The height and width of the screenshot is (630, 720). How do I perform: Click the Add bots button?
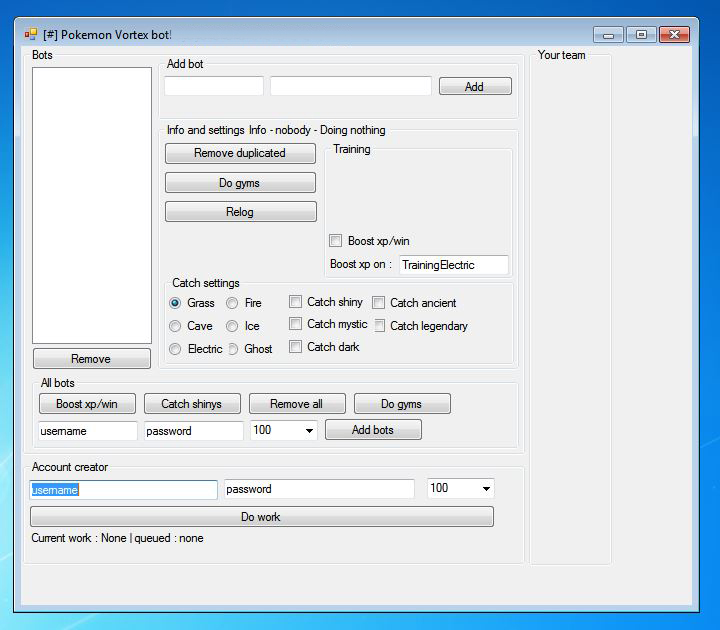click(x=373, y=430)
